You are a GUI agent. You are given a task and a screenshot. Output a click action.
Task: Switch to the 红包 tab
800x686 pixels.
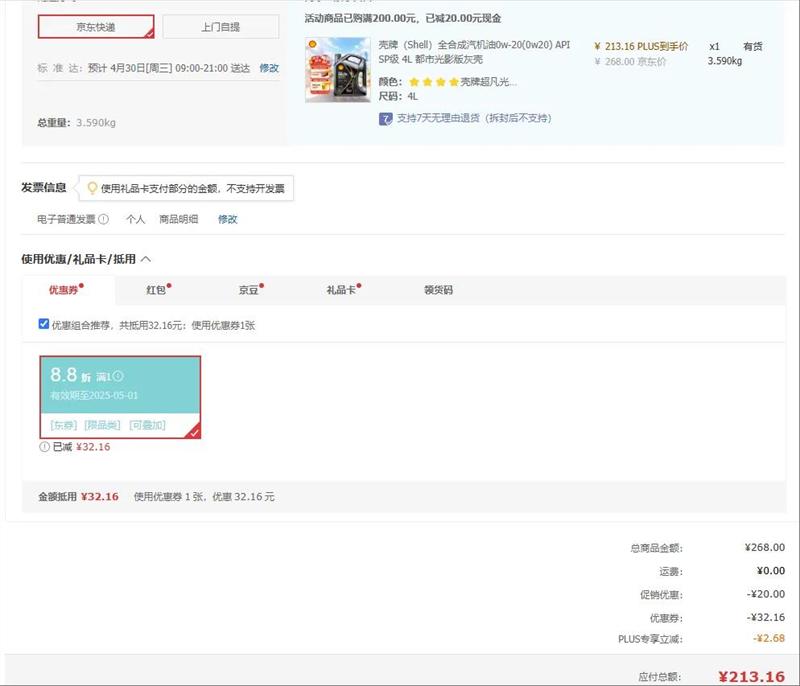pyautogui.click(x=156, y=290)
